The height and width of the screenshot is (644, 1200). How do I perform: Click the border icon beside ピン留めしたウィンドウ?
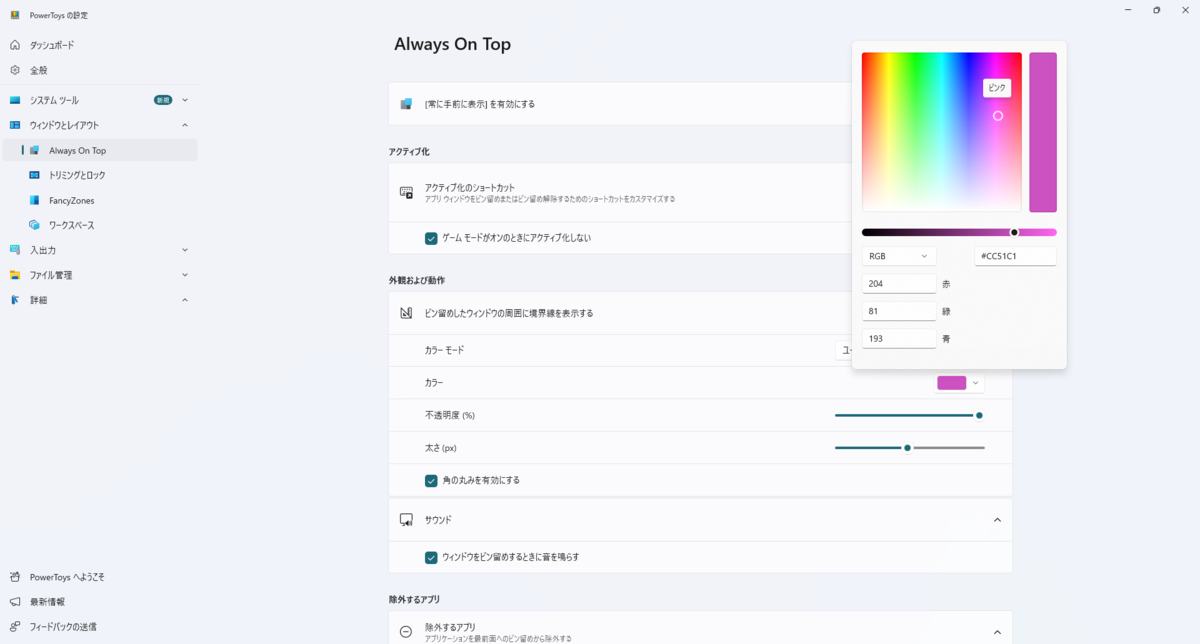click(406, 313)
